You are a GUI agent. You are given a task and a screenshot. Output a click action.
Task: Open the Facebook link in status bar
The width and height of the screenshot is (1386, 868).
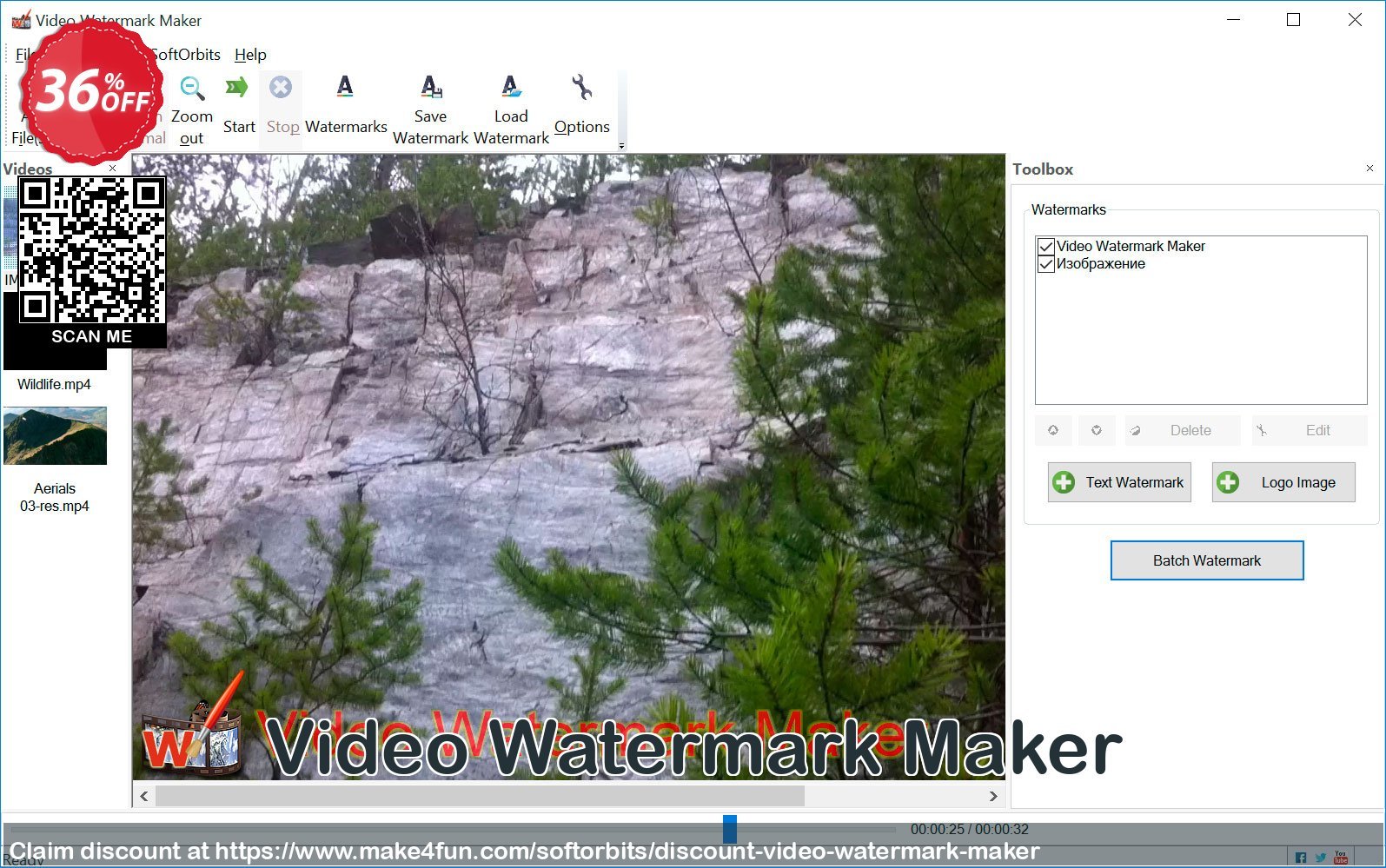(1301, 858)
